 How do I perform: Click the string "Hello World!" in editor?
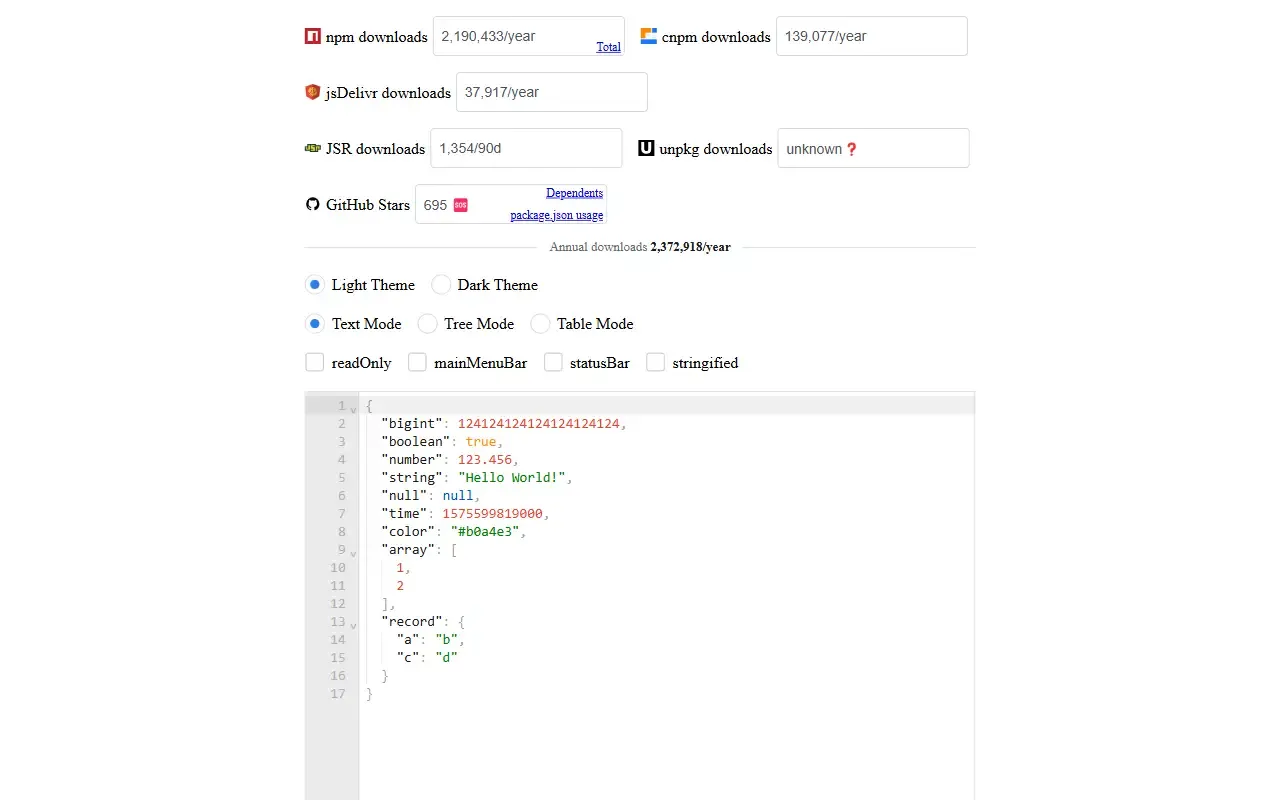pos(512,478)
